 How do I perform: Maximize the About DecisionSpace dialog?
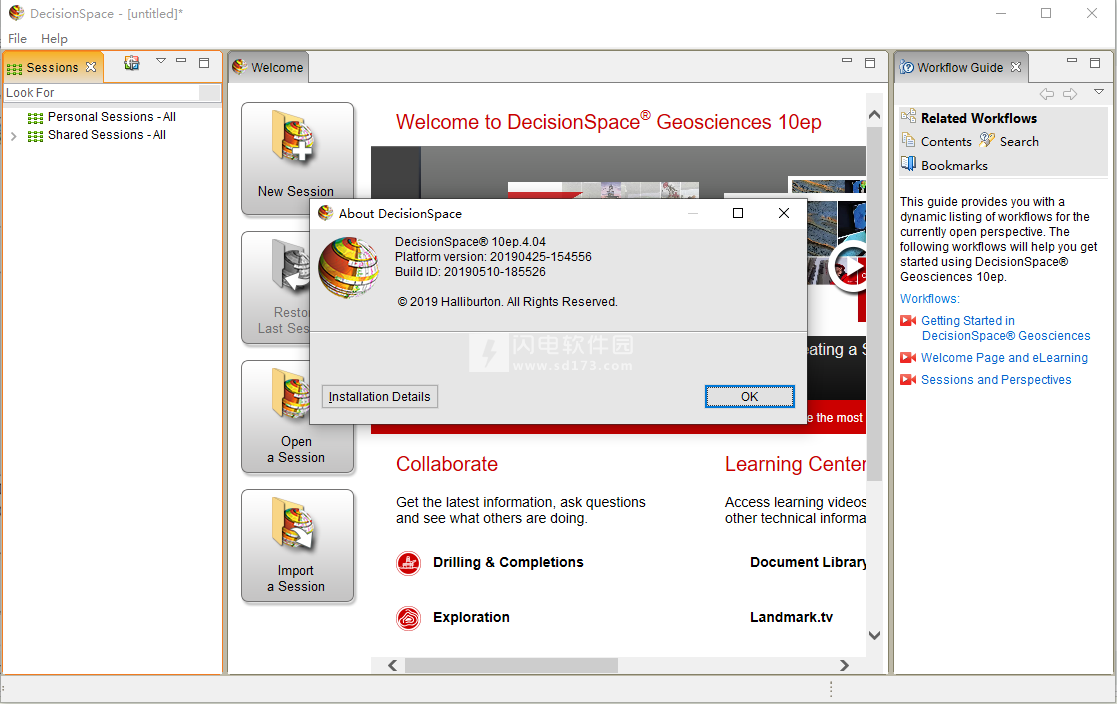pos(738,213)
